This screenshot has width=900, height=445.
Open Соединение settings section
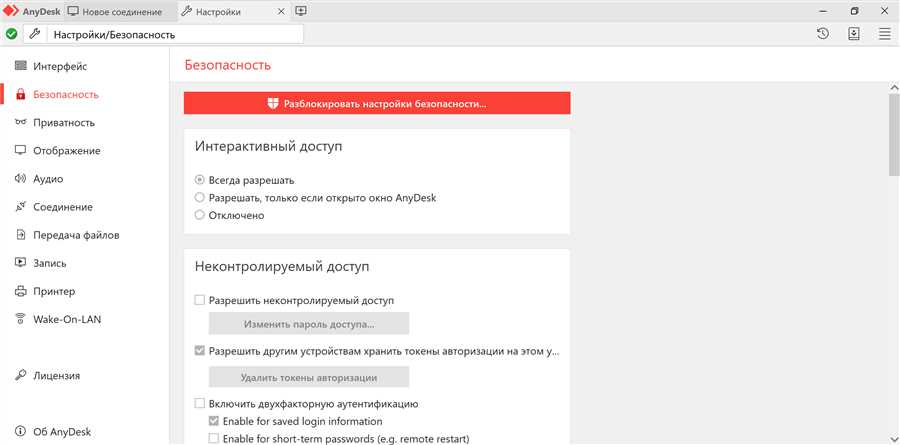[63, 207]
